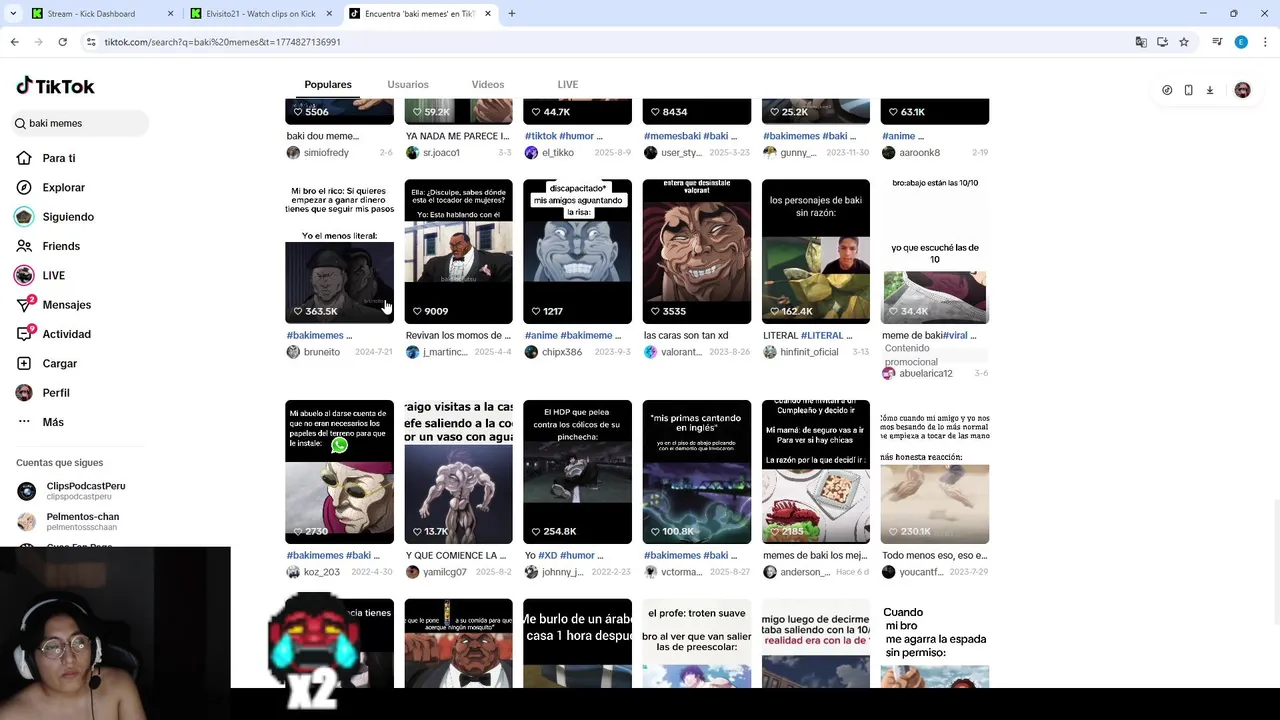Open the sr.joaco1 user link
This screenshot has height=720, width=1280.
point(441,153)
